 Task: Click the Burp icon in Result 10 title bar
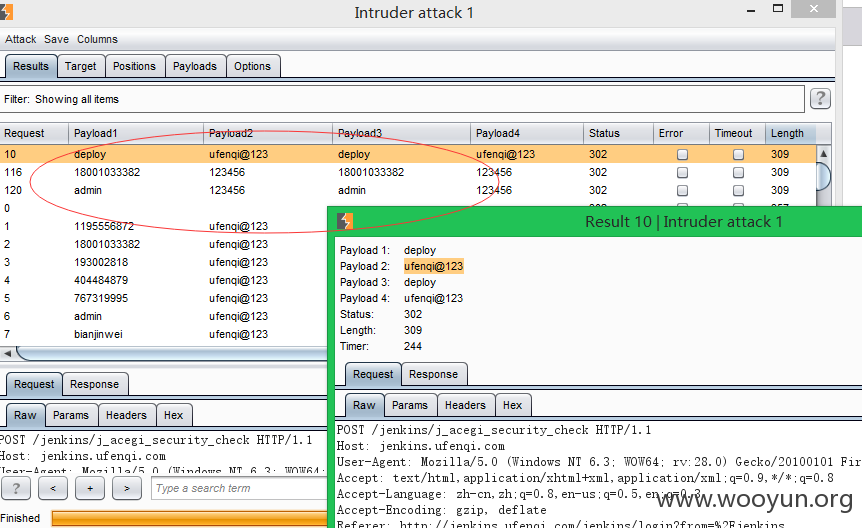(x=345, y=221)
